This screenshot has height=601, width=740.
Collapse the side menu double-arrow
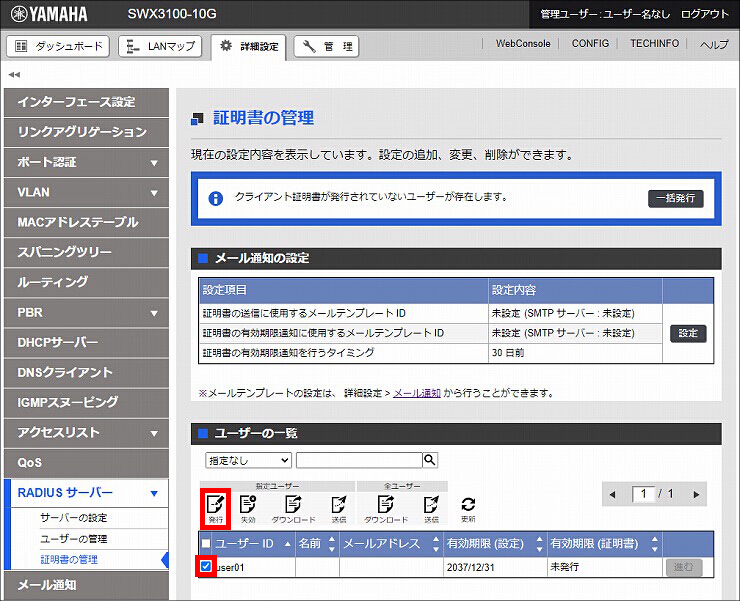coord(14,74)
